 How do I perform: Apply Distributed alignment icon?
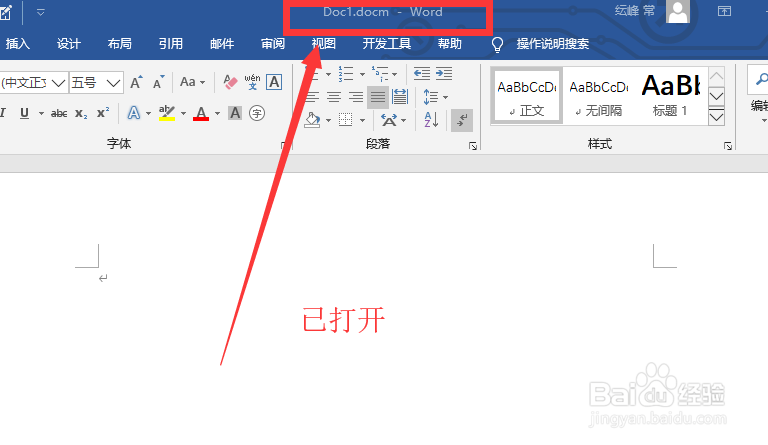[400, 97]
